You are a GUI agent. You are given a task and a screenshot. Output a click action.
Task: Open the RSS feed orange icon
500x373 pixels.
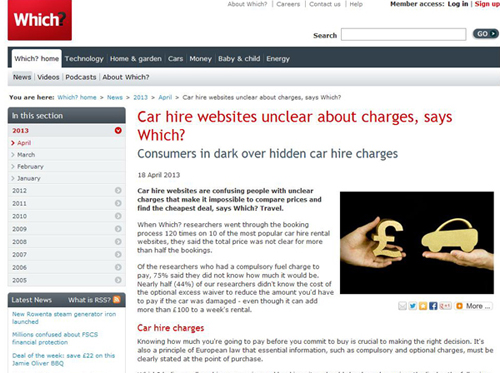(x=117, y=300)
